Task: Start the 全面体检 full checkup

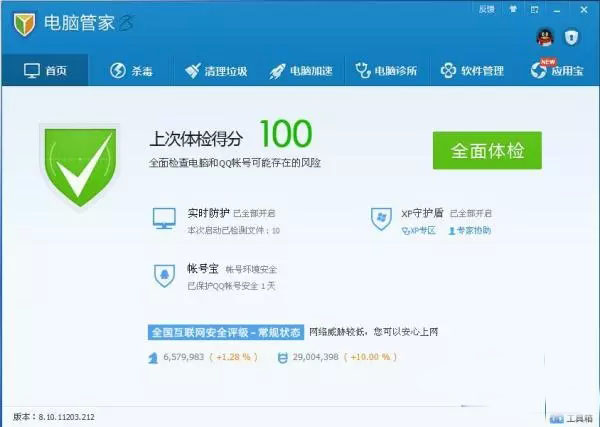Action: [x=487, y=150]
